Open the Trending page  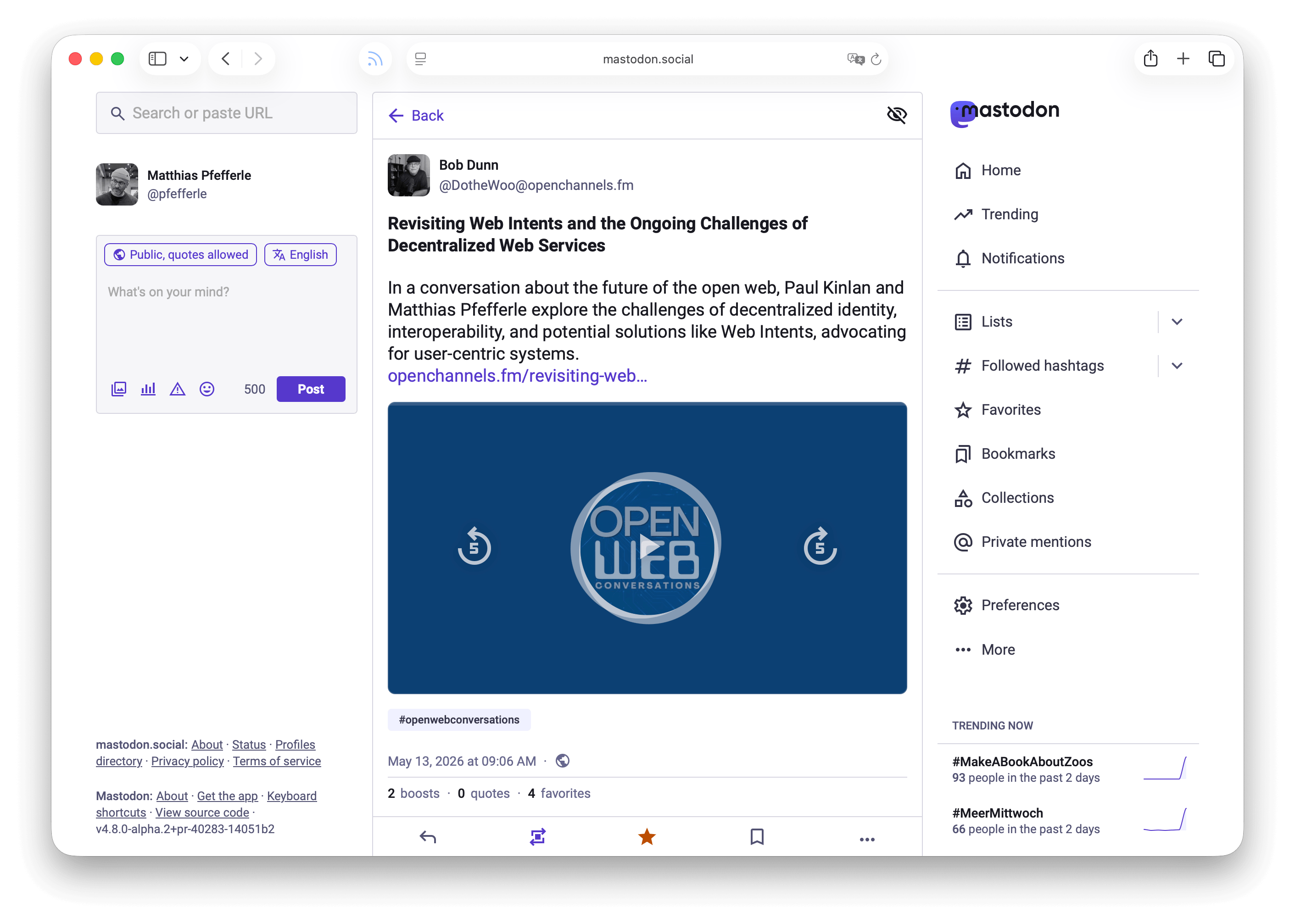pos(996,214)
